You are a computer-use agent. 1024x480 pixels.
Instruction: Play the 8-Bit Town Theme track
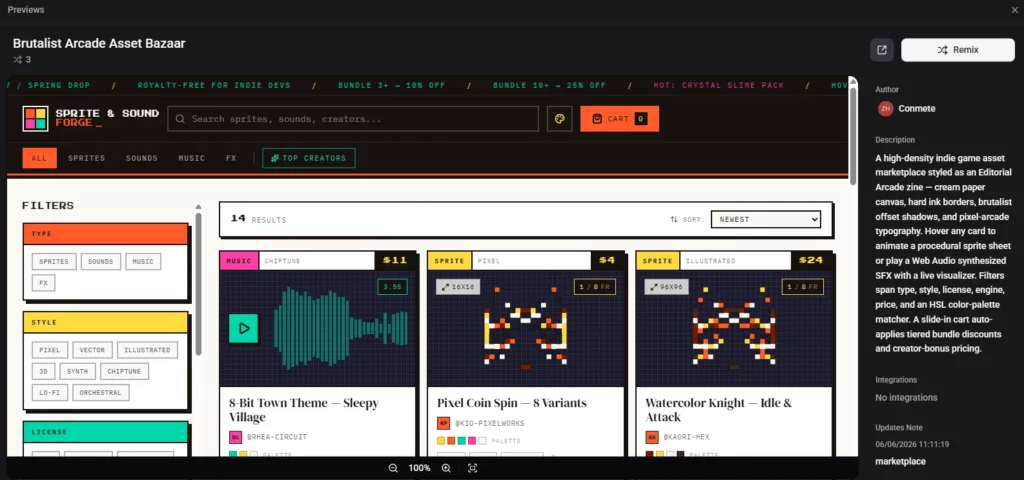244,328
